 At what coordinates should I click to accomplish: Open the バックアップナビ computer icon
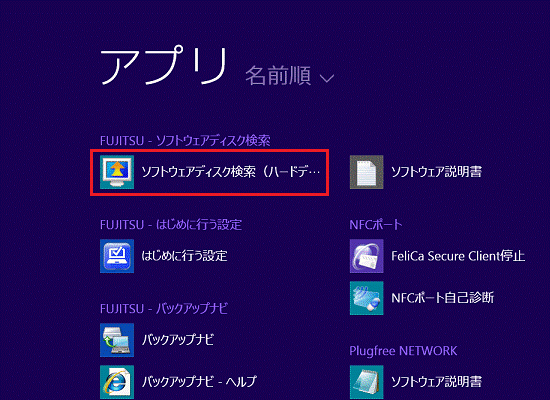pyautogui.click(x=117, y=340)
